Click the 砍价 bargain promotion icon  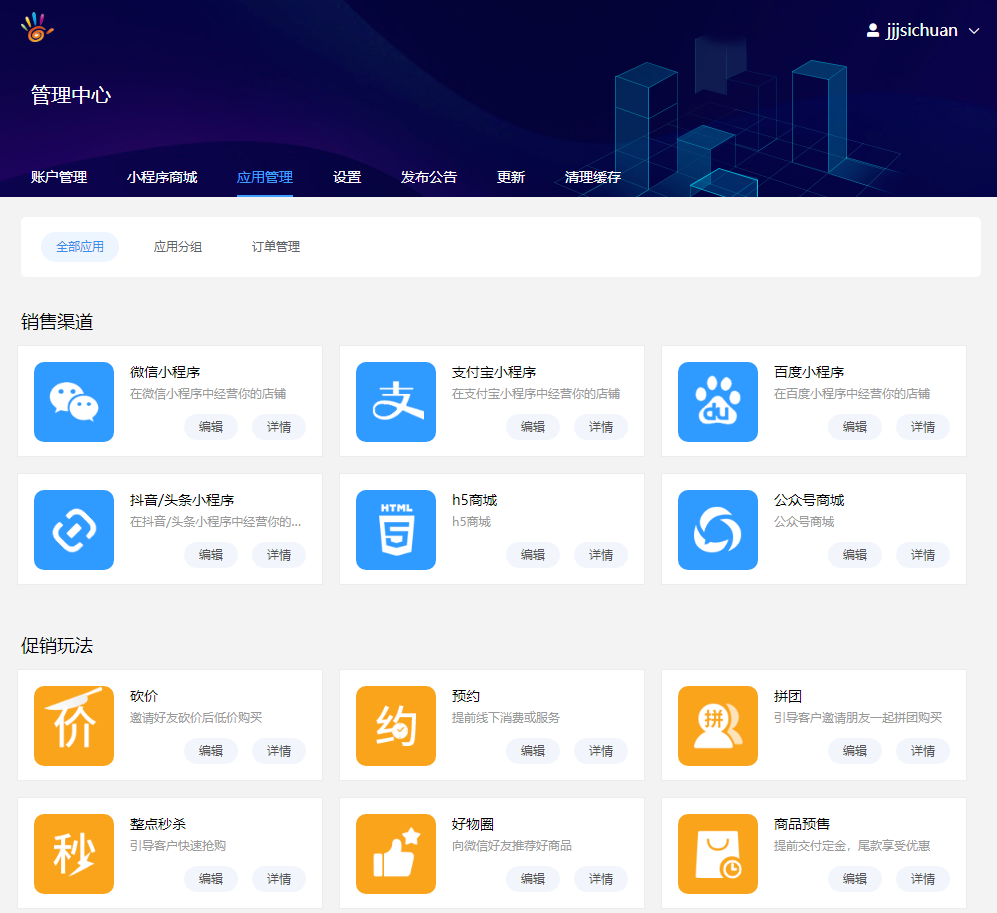[x=74, y=726]
